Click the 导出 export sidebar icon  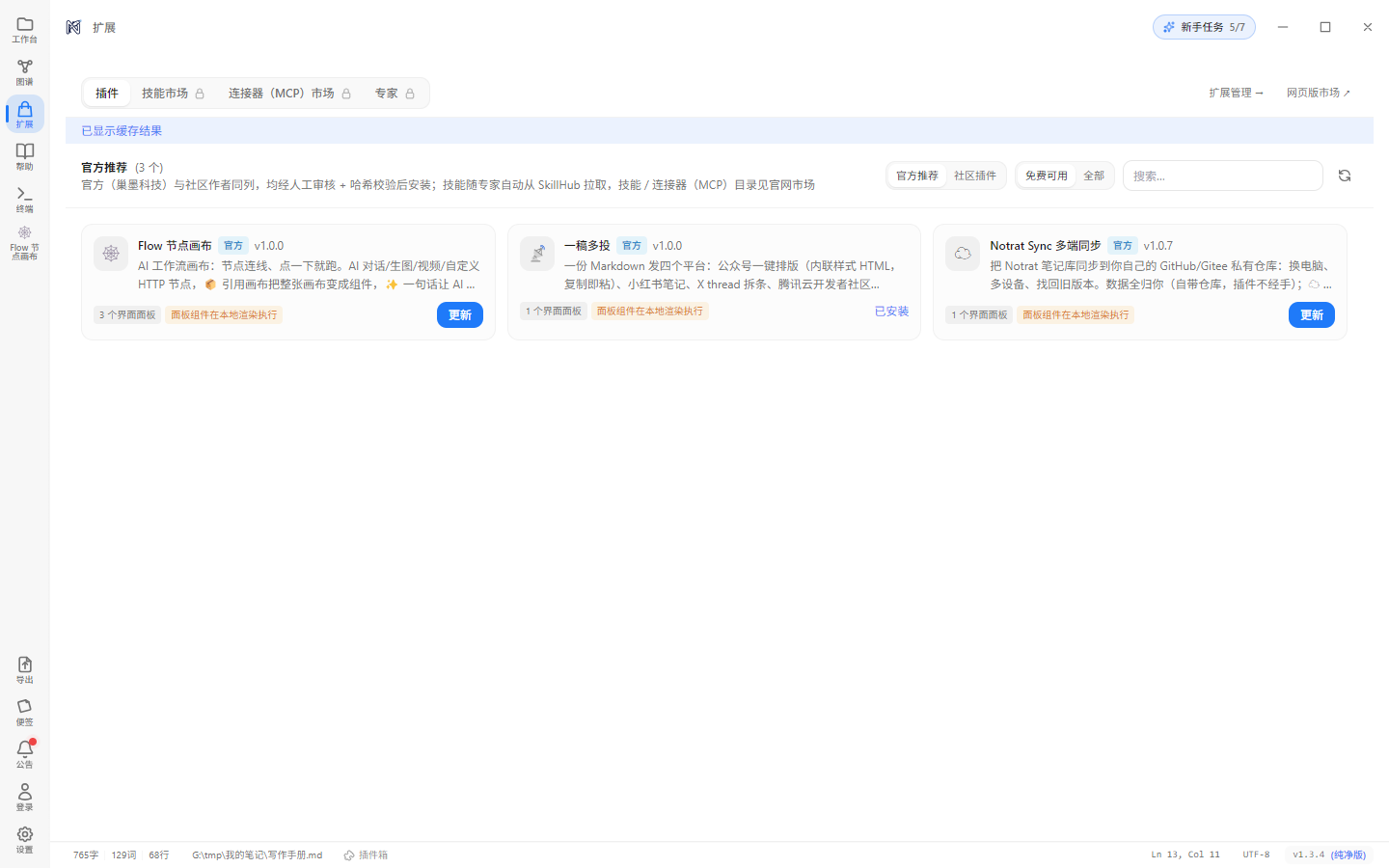tap(25, 670)
